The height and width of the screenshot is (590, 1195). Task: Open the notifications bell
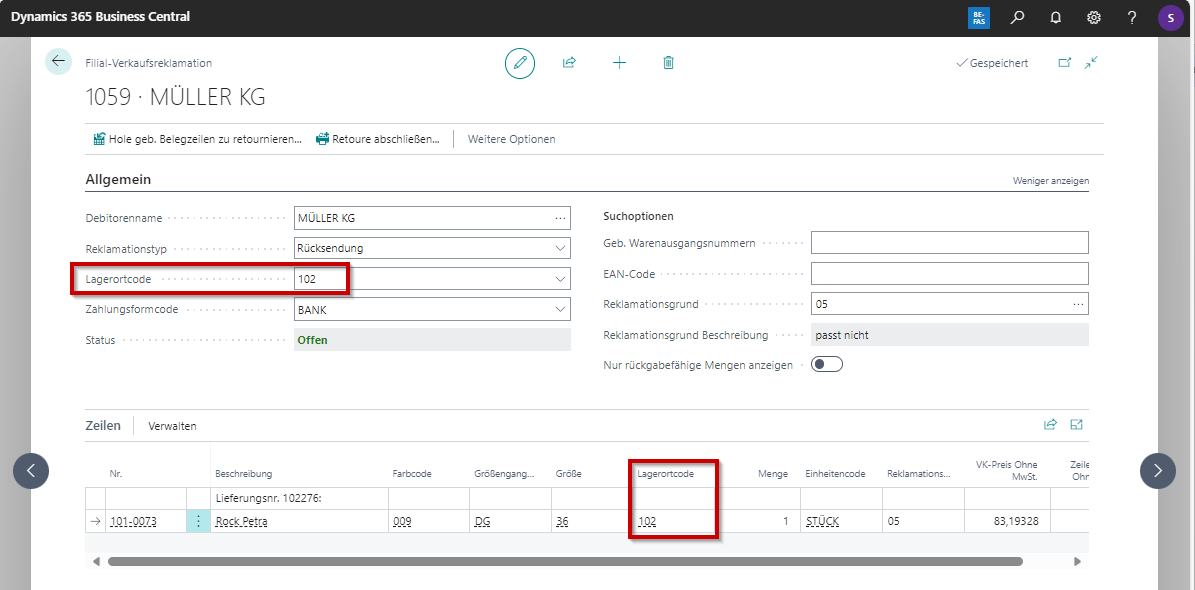[x=1055, y=18]
